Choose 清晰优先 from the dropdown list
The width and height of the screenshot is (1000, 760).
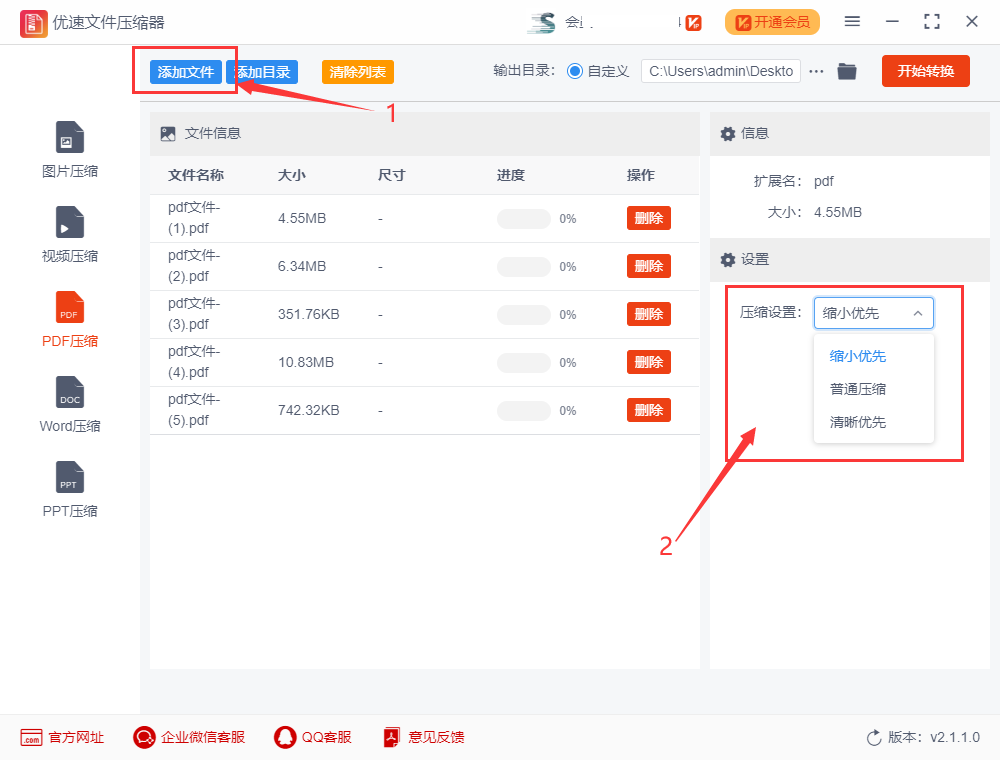858,423
